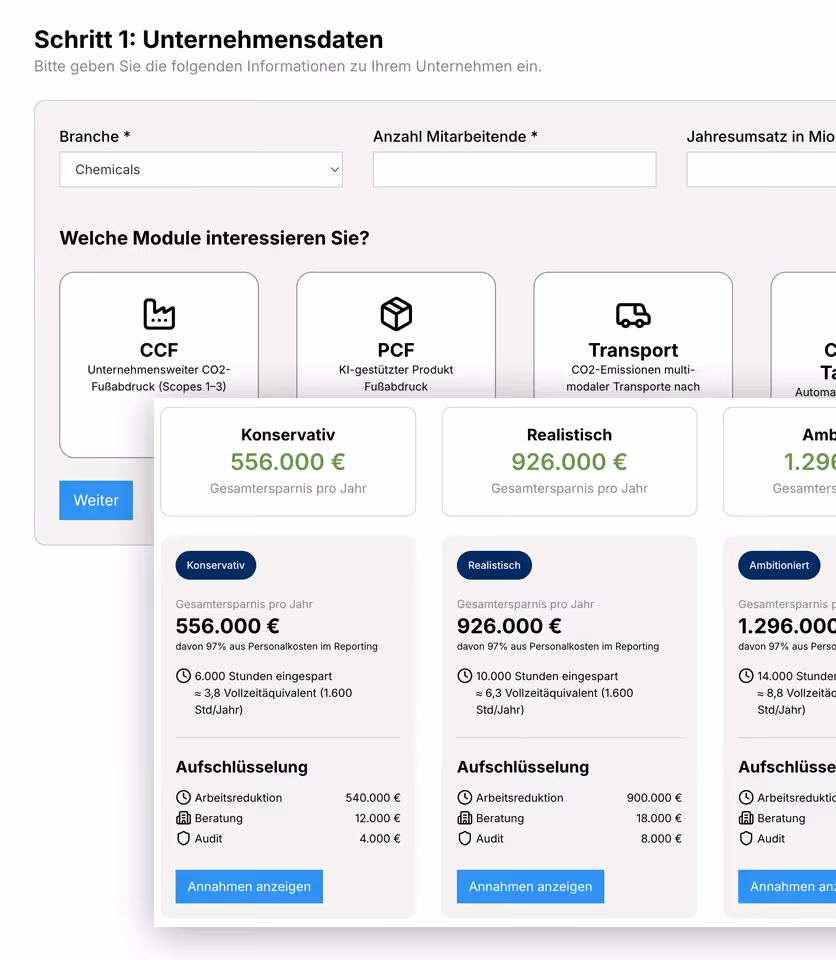Viewport: 836px width, 960px height.
Task: Click Audit shield icon in Ambitioniert card
Action: click(x=746, y=838)
